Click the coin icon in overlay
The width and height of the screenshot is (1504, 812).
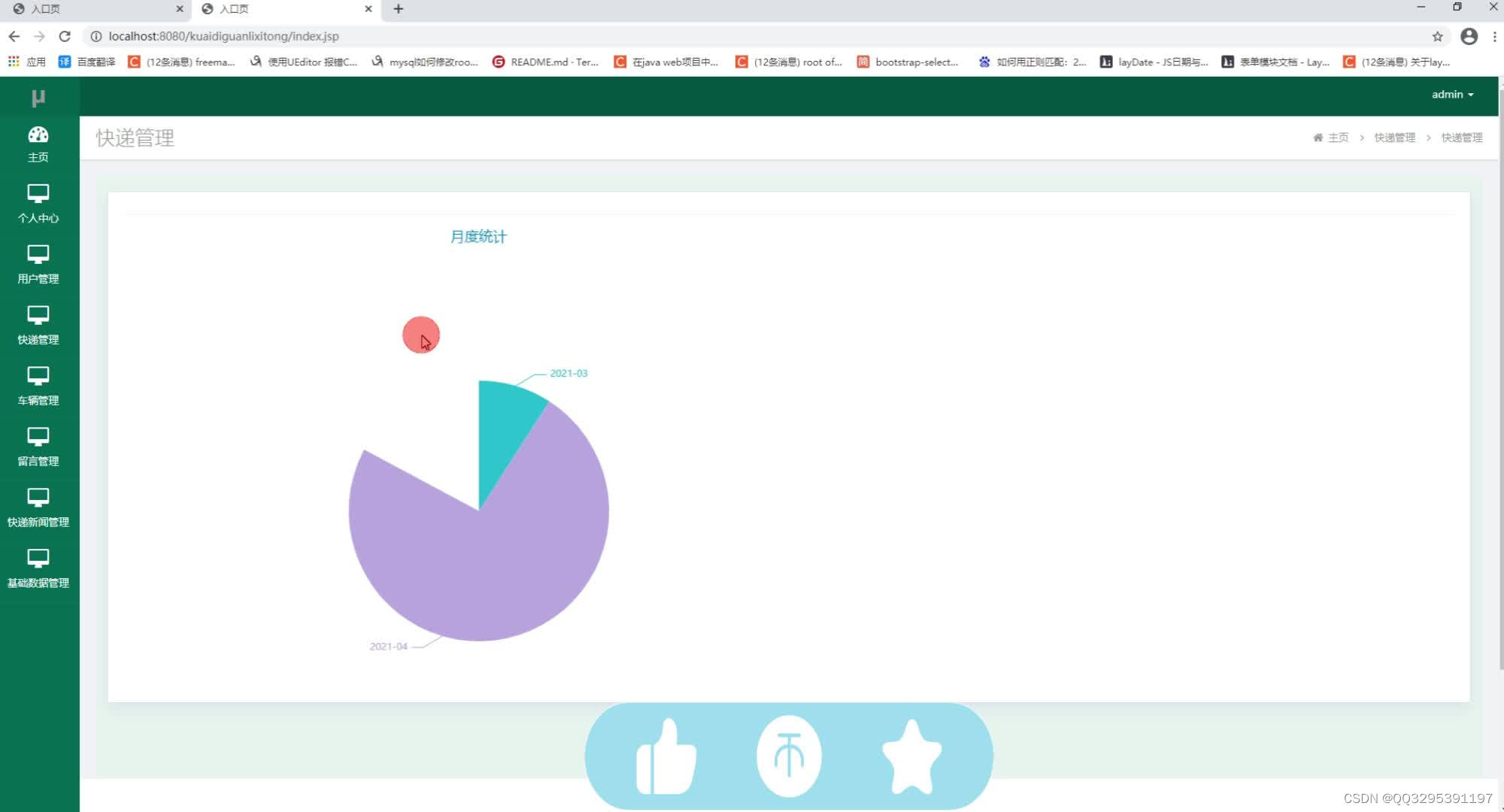(x=789, y=756)
